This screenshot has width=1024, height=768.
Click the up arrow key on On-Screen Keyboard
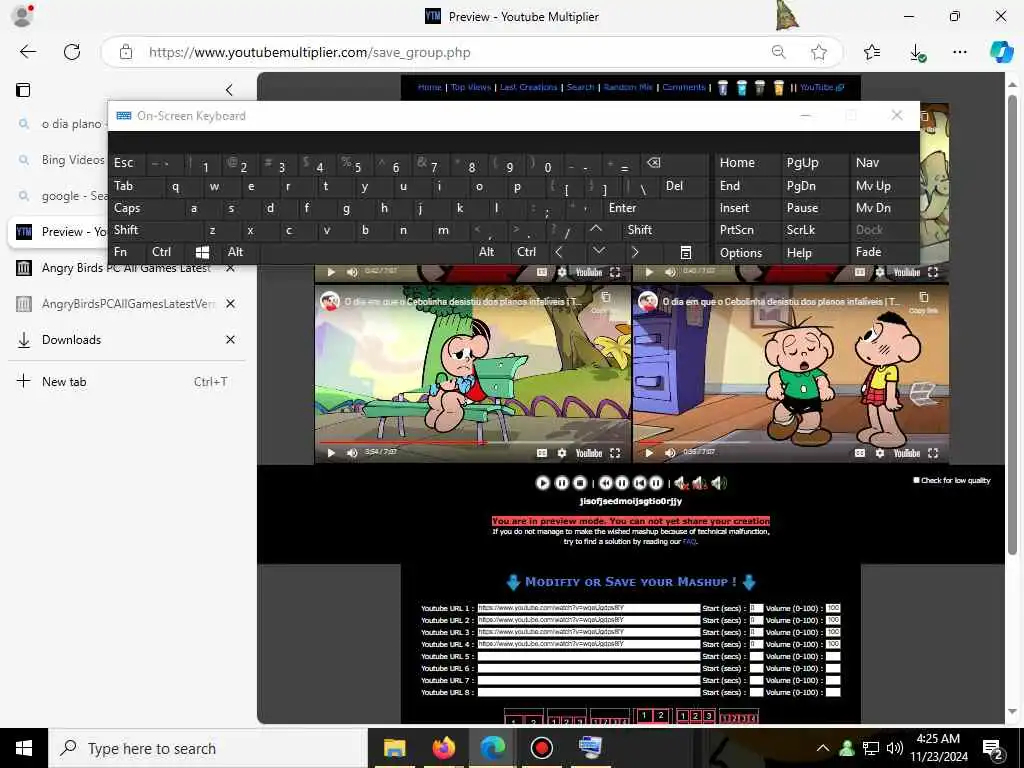coord(596,230)
